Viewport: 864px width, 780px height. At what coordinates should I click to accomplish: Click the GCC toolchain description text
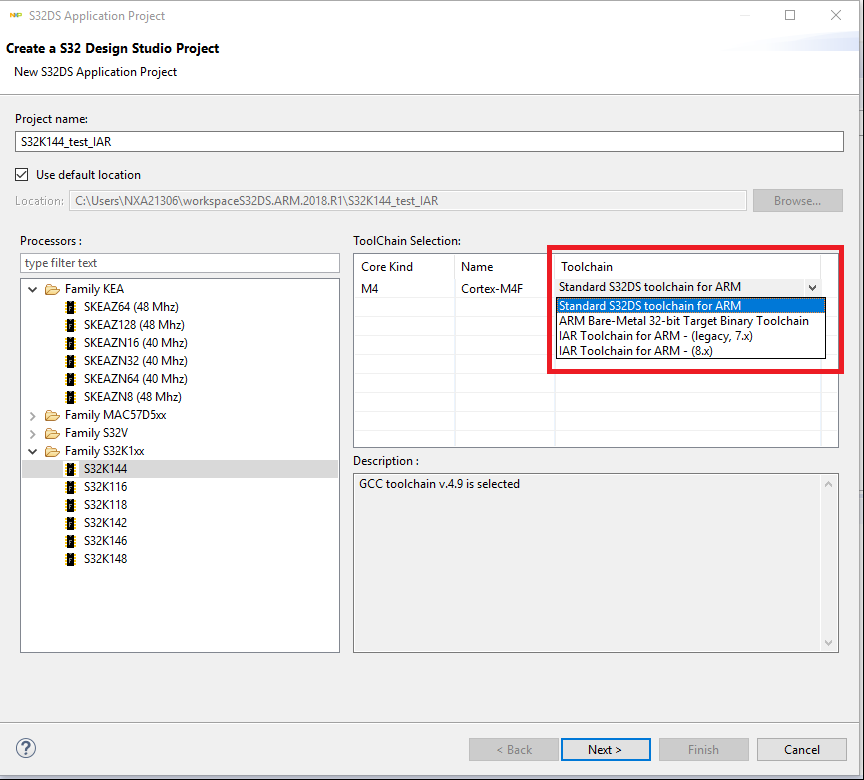439,484
